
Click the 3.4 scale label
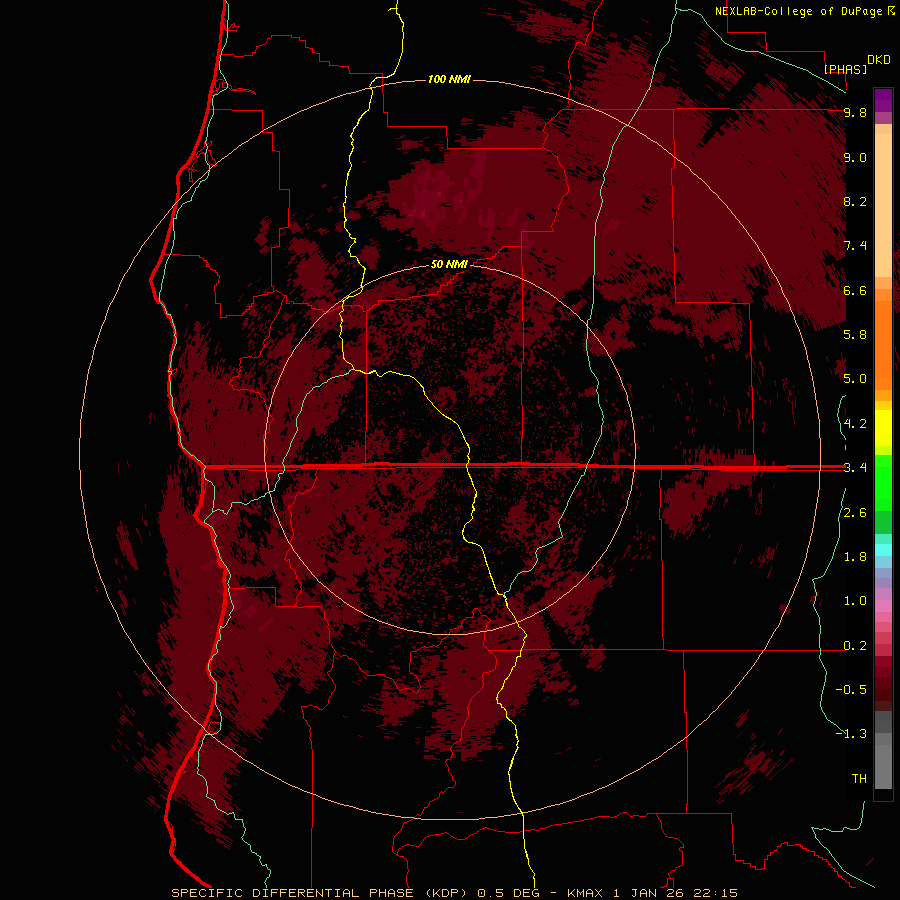(855, 468)
